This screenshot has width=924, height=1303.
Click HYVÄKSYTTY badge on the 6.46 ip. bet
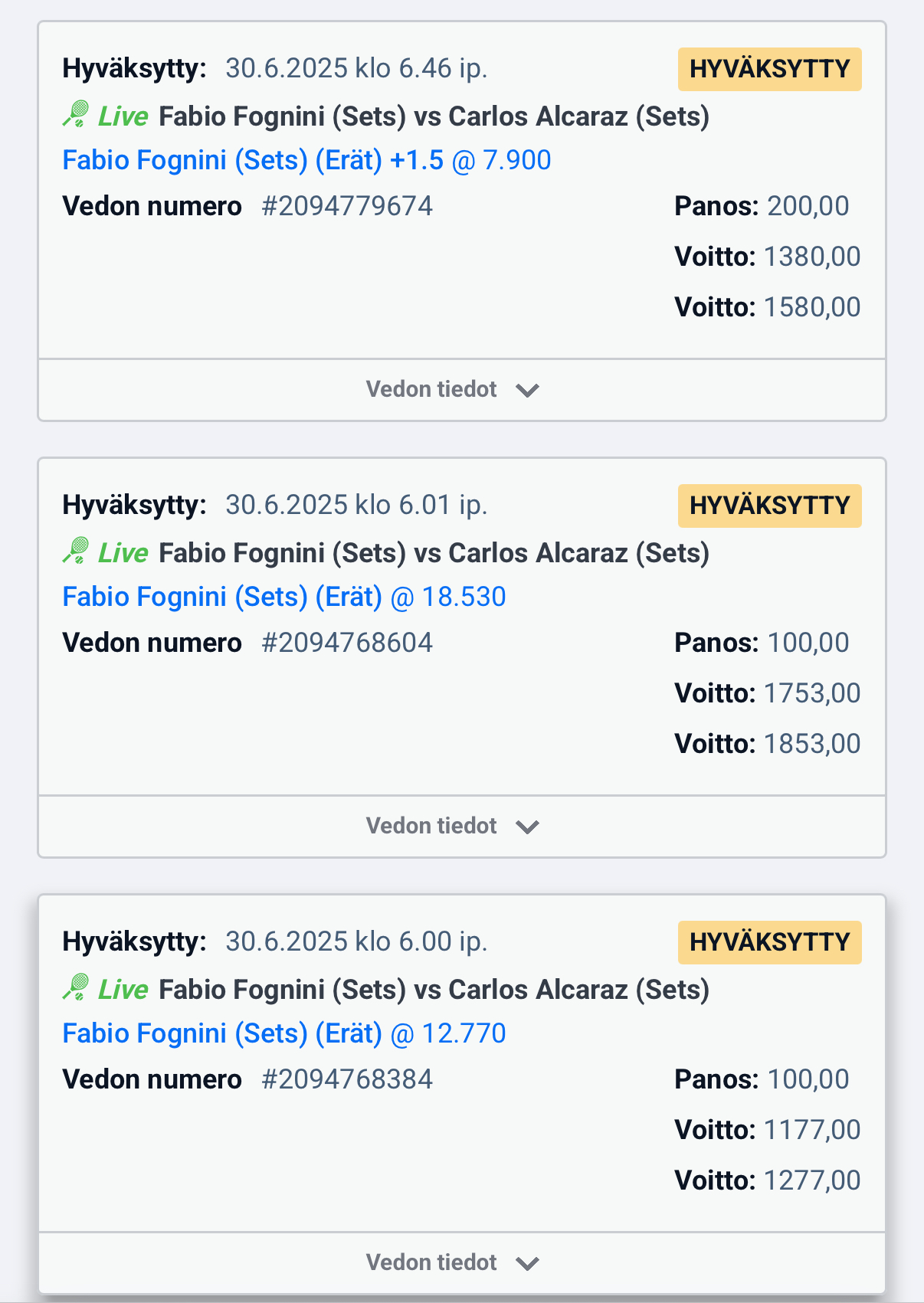[769, 69]
